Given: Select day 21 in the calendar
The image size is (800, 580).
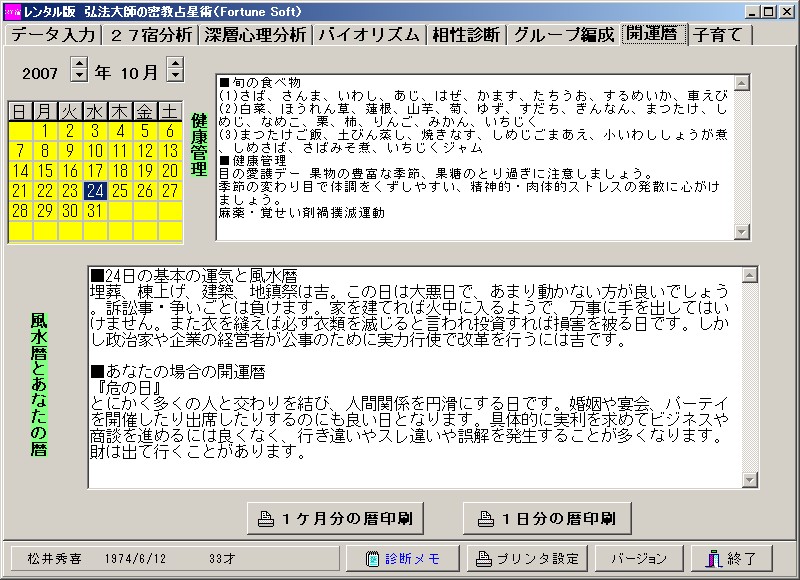Looking at the screenshot, I should pos(20,191).
